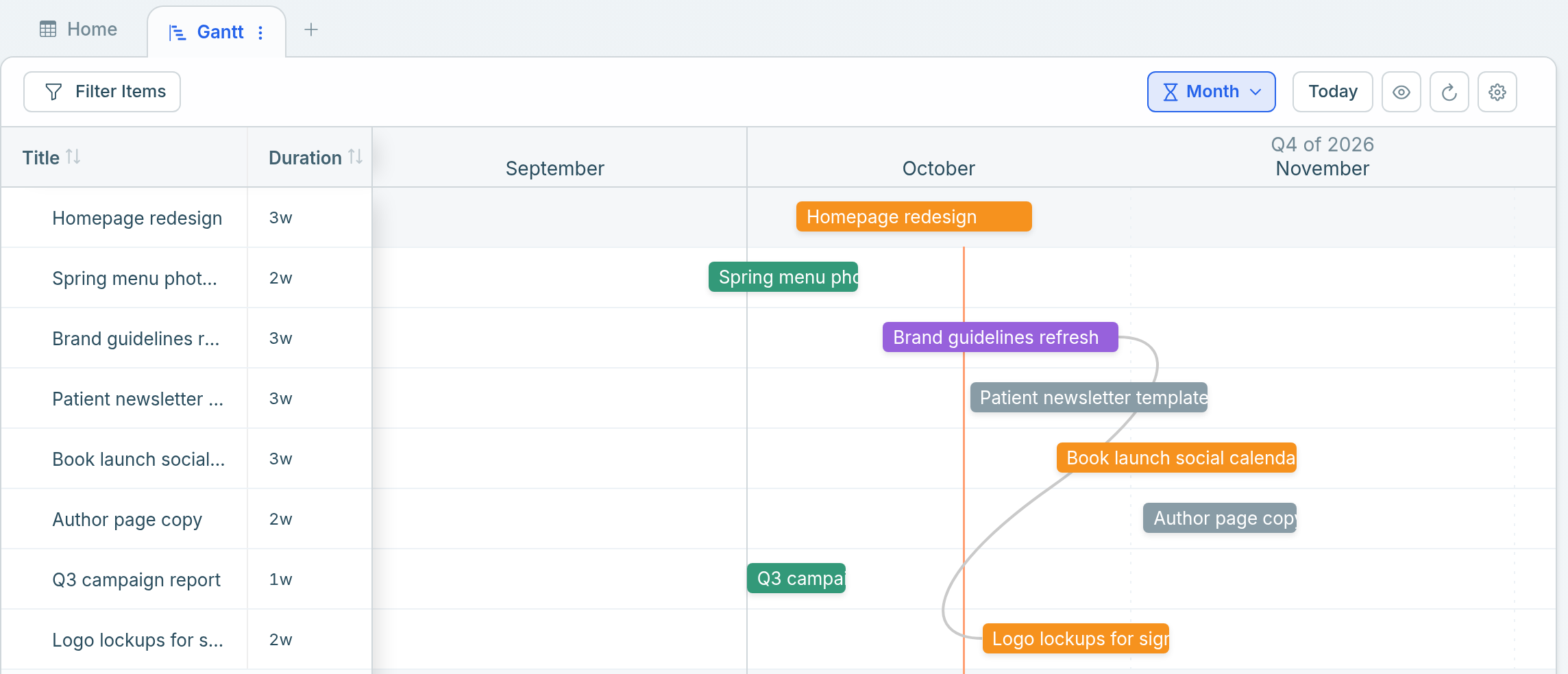
Task: Select Homepage redesign row title
Action: click(137, 218)
